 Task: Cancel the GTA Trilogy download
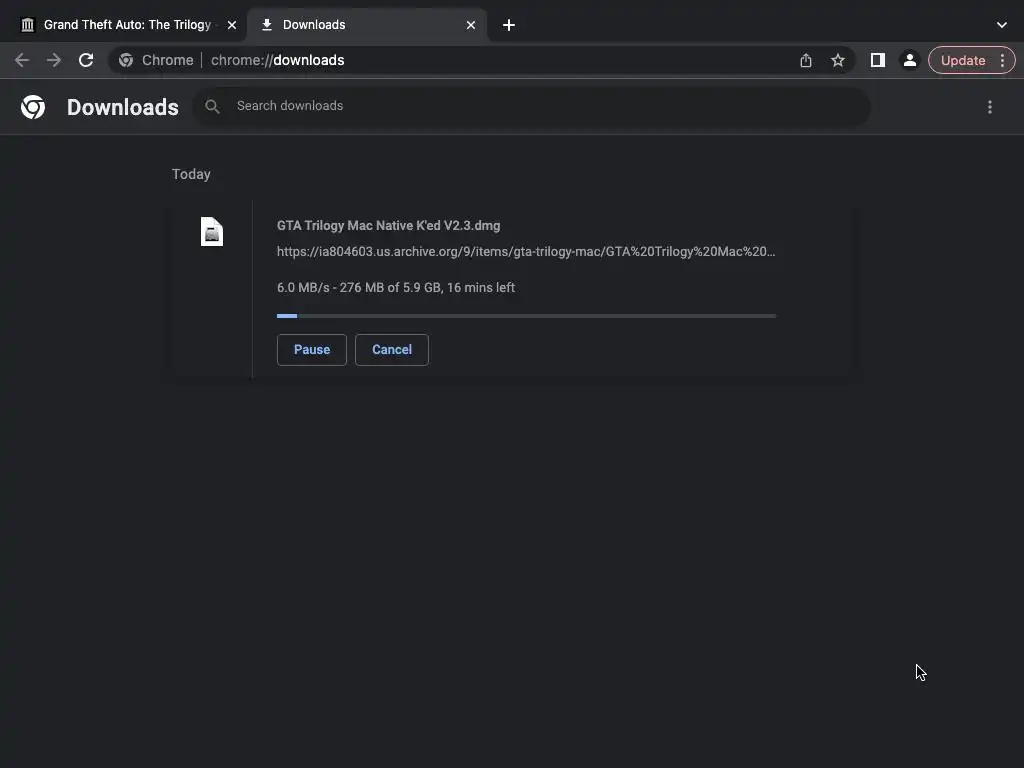click(392, 349)
